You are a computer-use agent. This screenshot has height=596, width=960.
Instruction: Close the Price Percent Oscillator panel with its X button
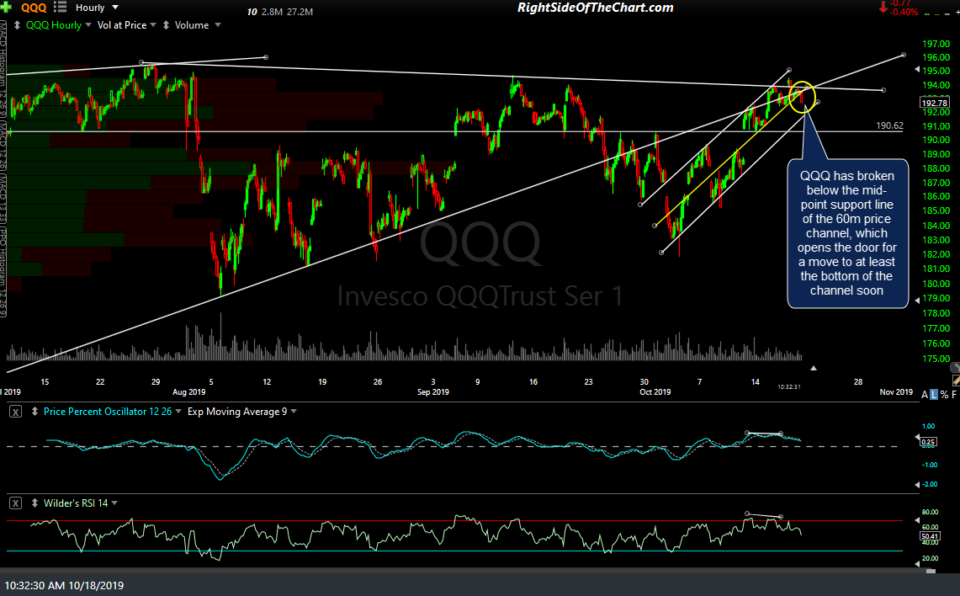pyautogui.click(x=15, y=412)
